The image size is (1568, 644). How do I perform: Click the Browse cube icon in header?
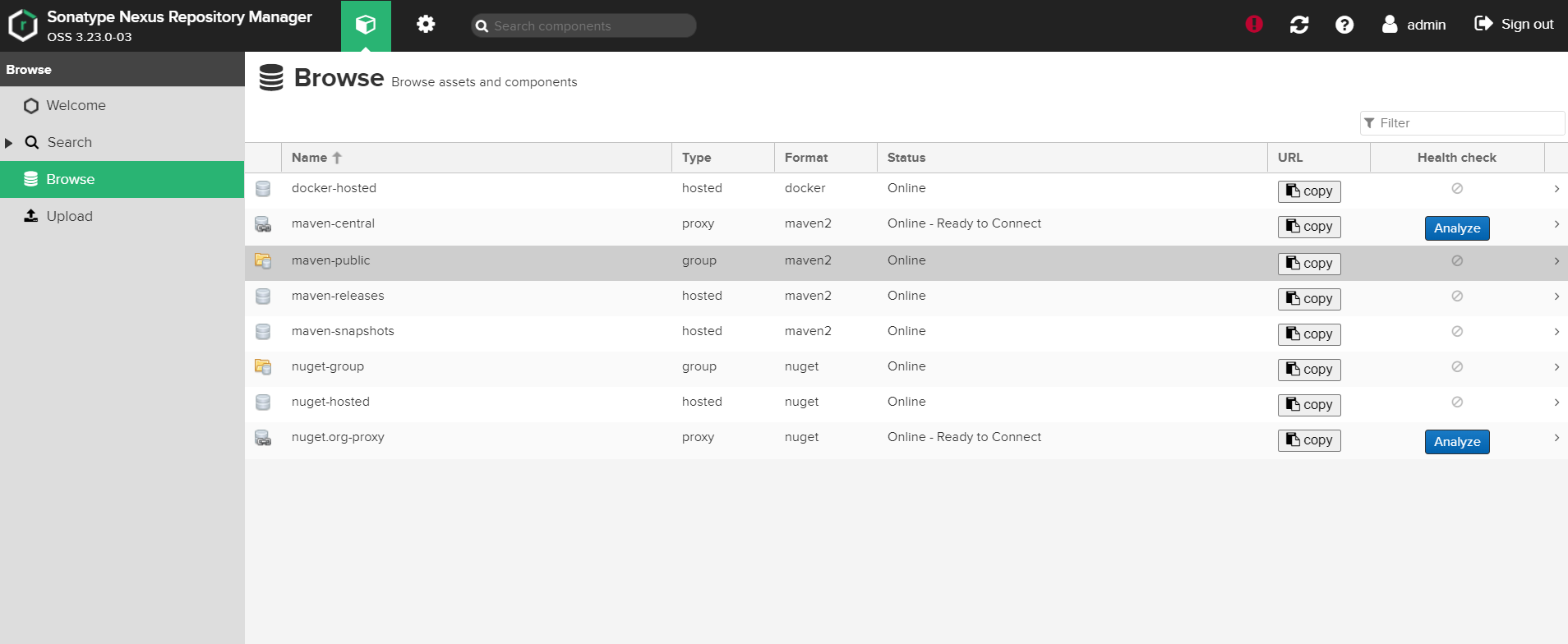point(366,25)
